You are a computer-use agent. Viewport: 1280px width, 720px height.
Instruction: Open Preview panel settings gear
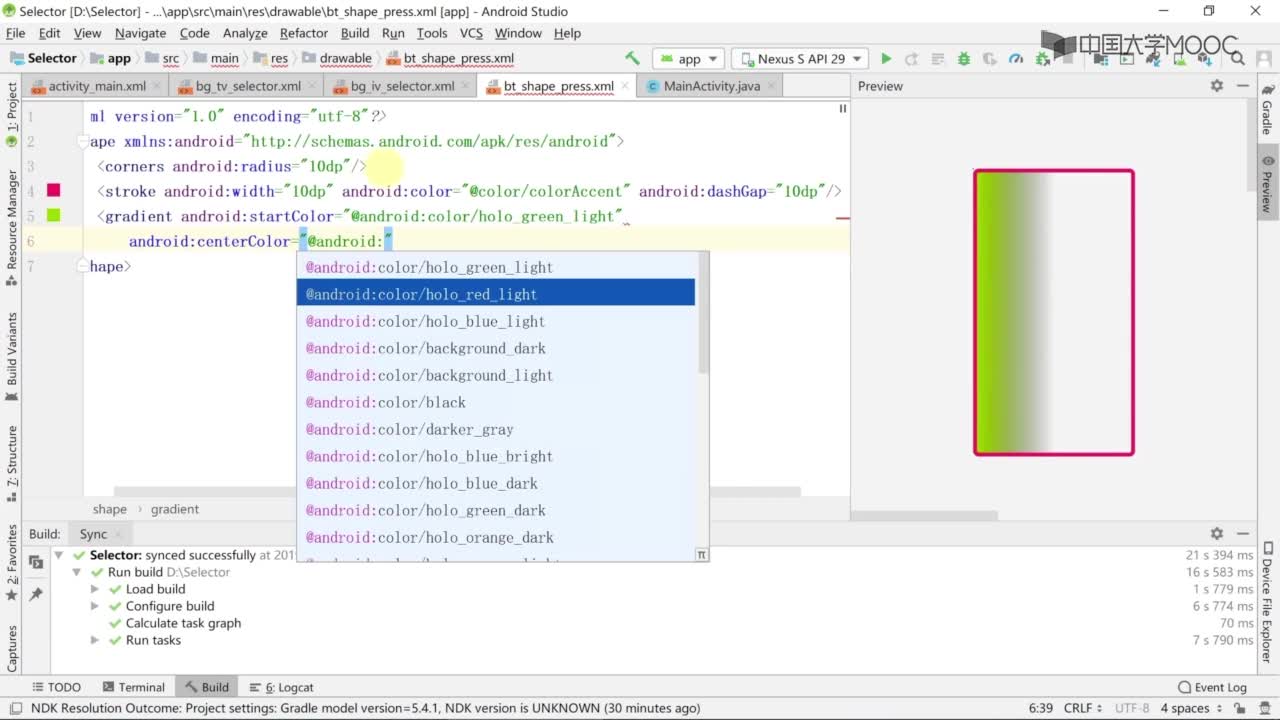point(1217,86)
